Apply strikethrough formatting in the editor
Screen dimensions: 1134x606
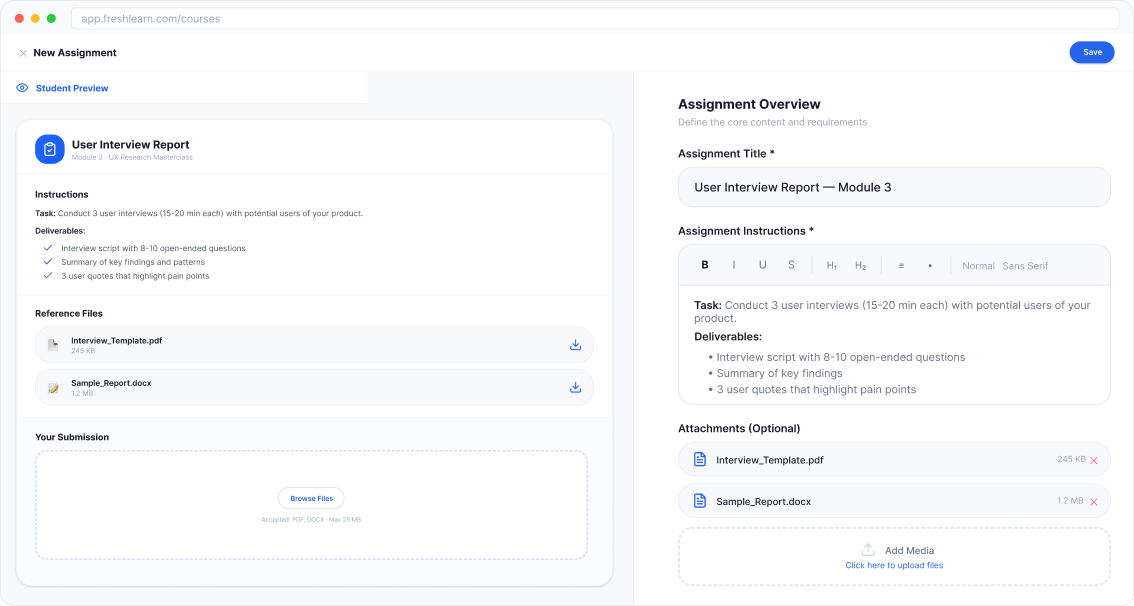(x=791, y=265)
